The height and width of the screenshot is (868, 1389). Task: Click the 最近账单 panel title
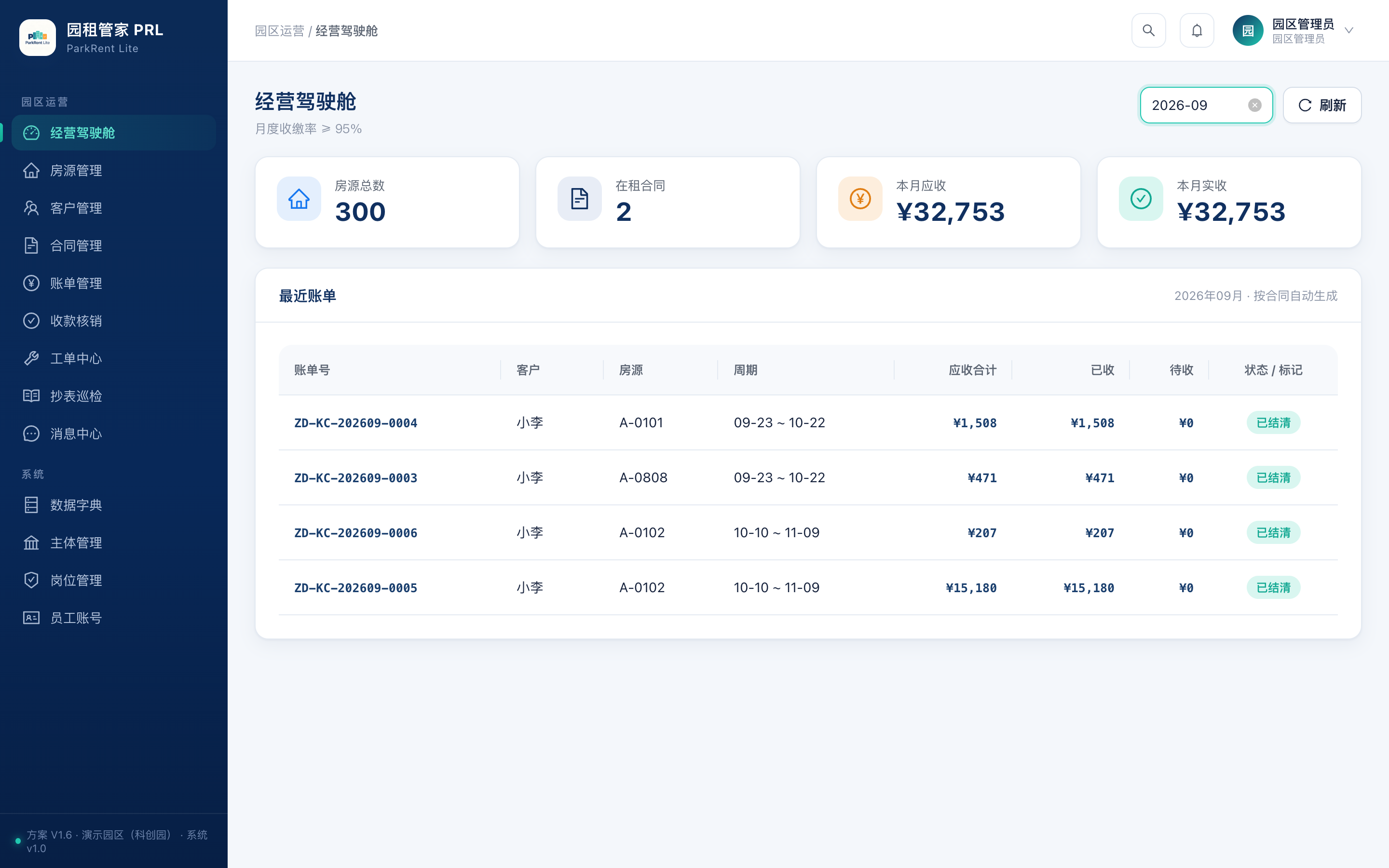[307, 296]
